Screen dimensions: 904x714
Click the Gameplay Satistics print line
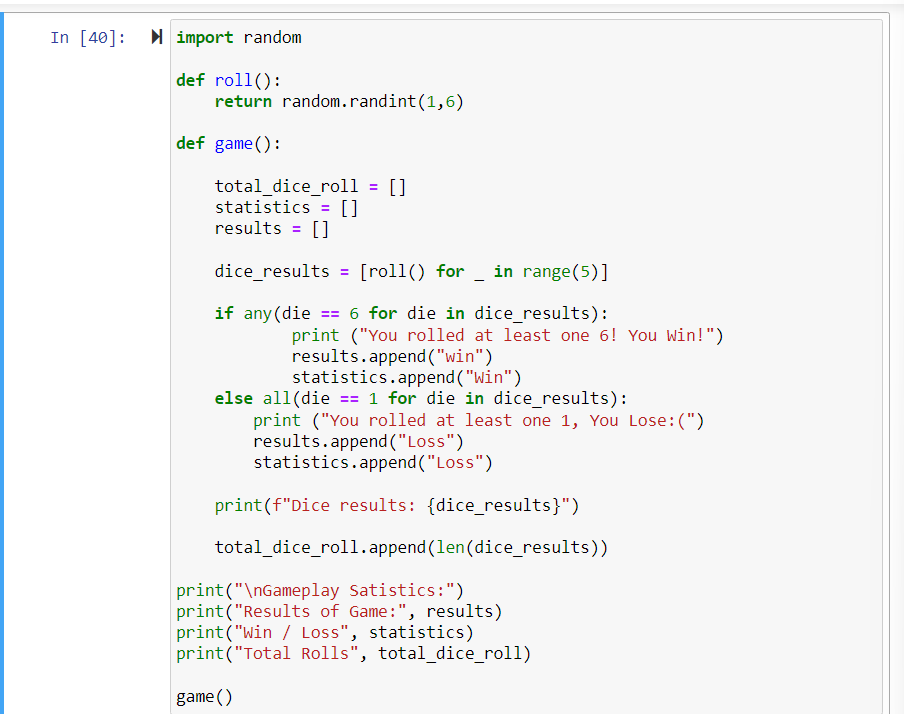pyautogui.click(x=320, y=589)
